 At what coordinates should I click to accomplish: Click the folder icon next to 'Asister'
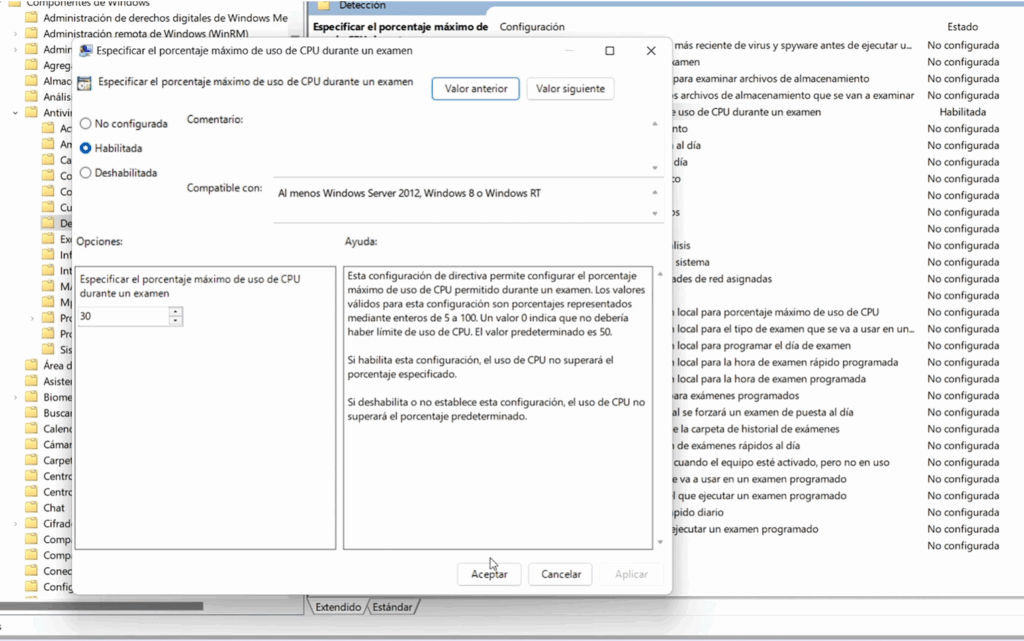(31, 381)
